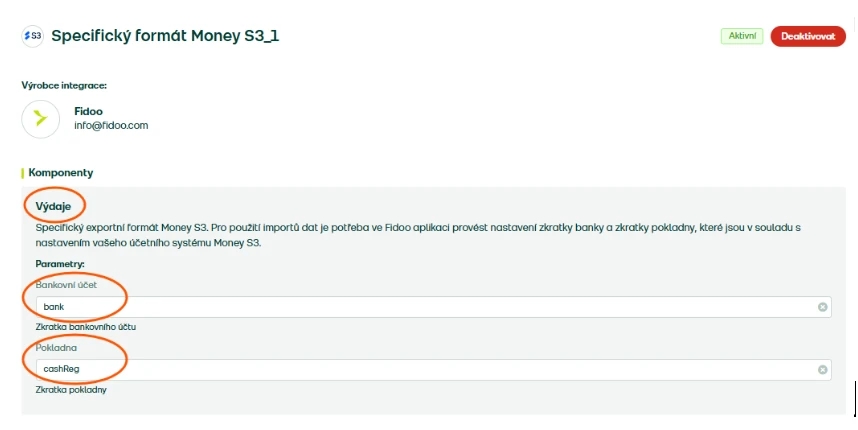This screenshot has height=430, width=858.
Task: Click the Specifický exportní formát description paragraph
Action: [x=418, y=235]
